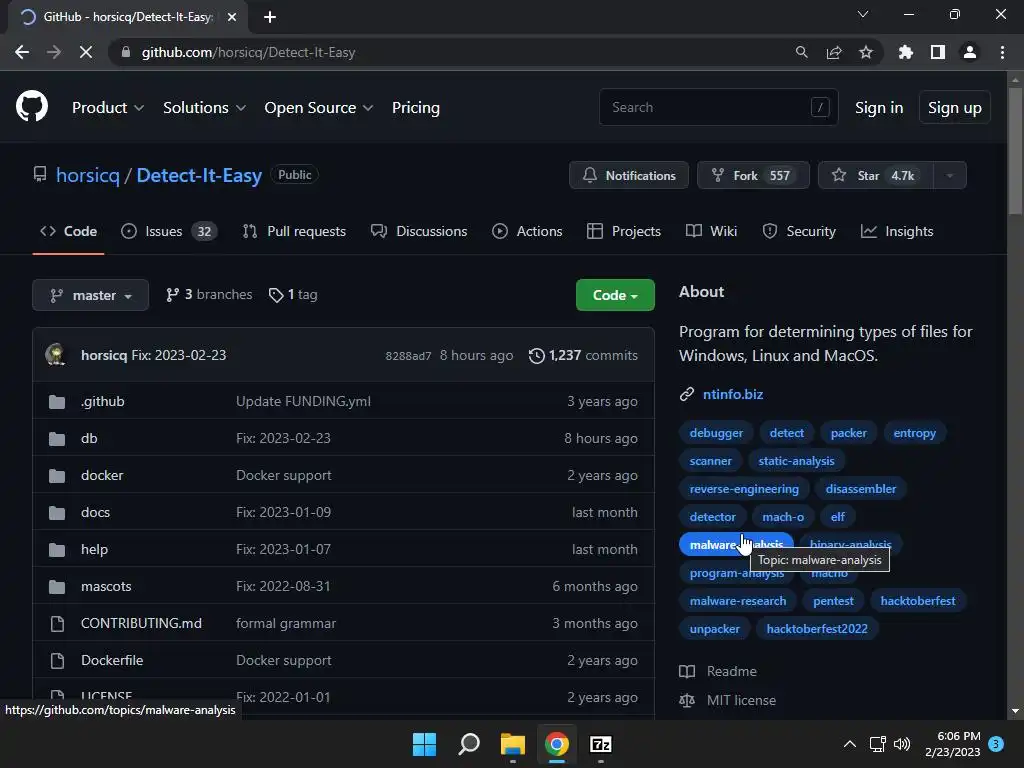
Task: Click the mascots folder icon
Action: [x=57, y=586]
